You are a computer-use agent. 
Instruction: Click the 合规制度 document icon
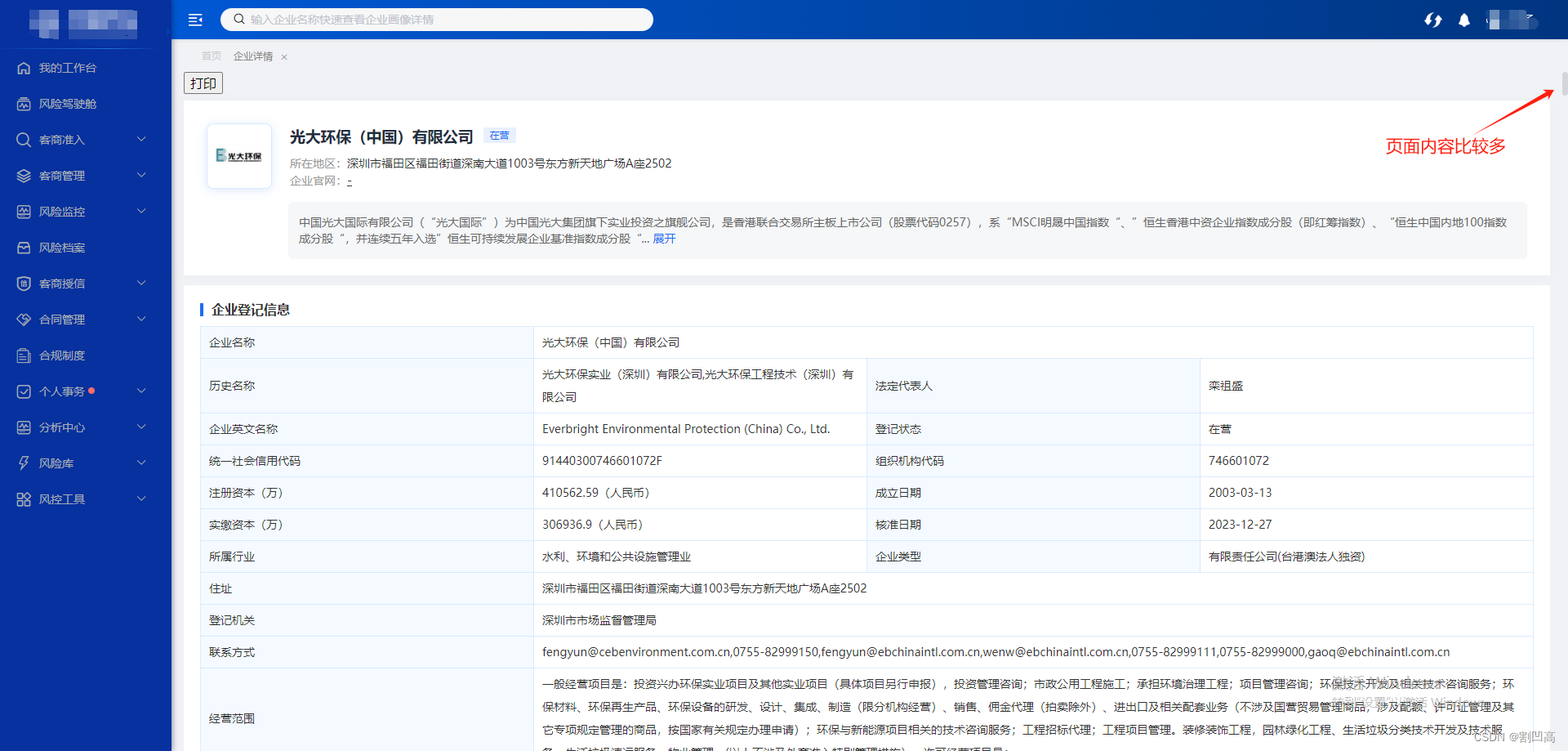tap(24, 355)
